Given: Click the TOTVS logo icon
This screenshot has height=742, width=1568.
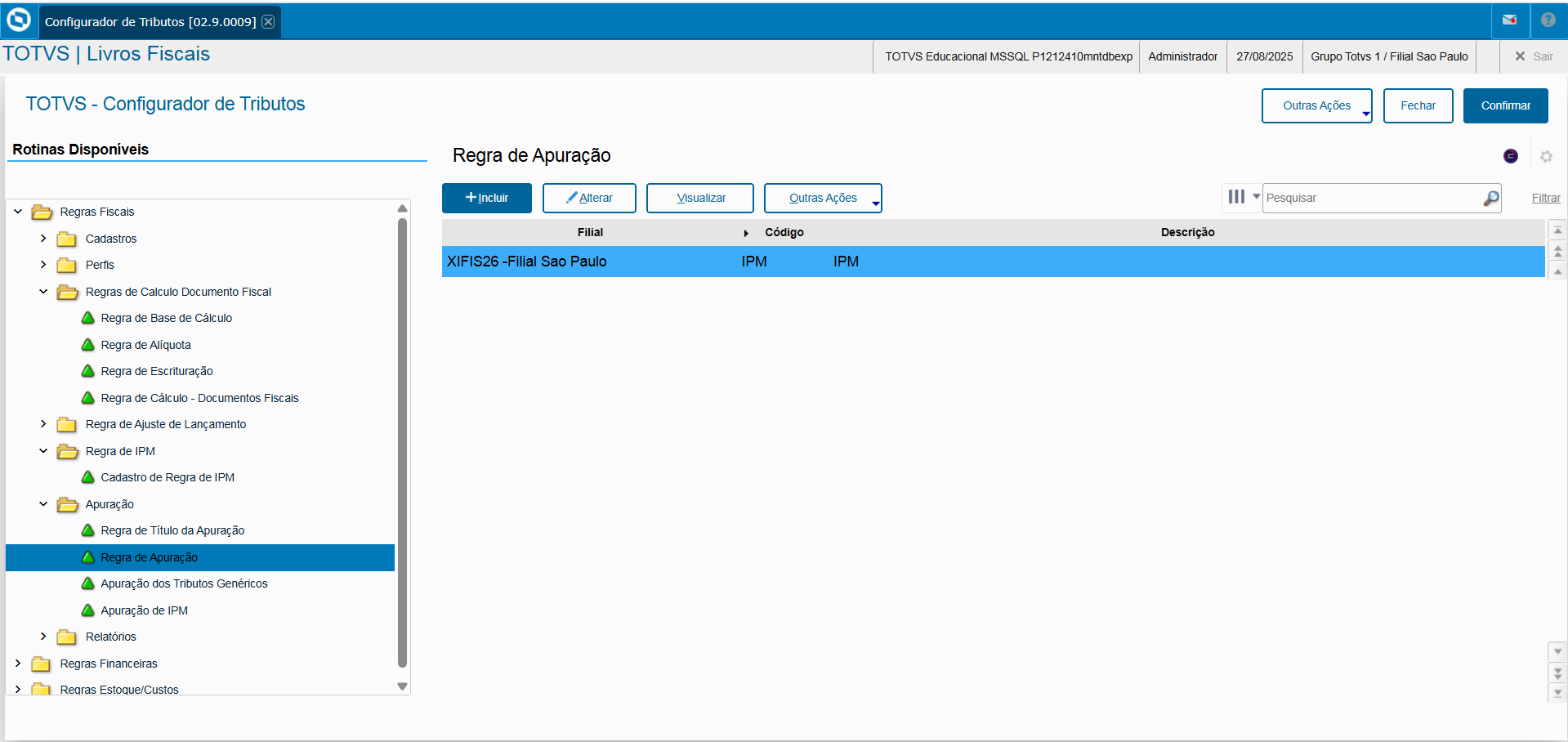Looking at the screenshot, I should tap(18, 20).
